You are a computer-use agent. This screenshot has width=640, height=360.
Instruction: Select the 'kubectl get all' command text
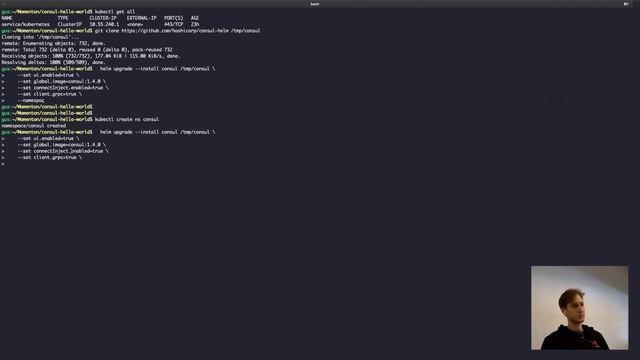(x=115, y=12)
